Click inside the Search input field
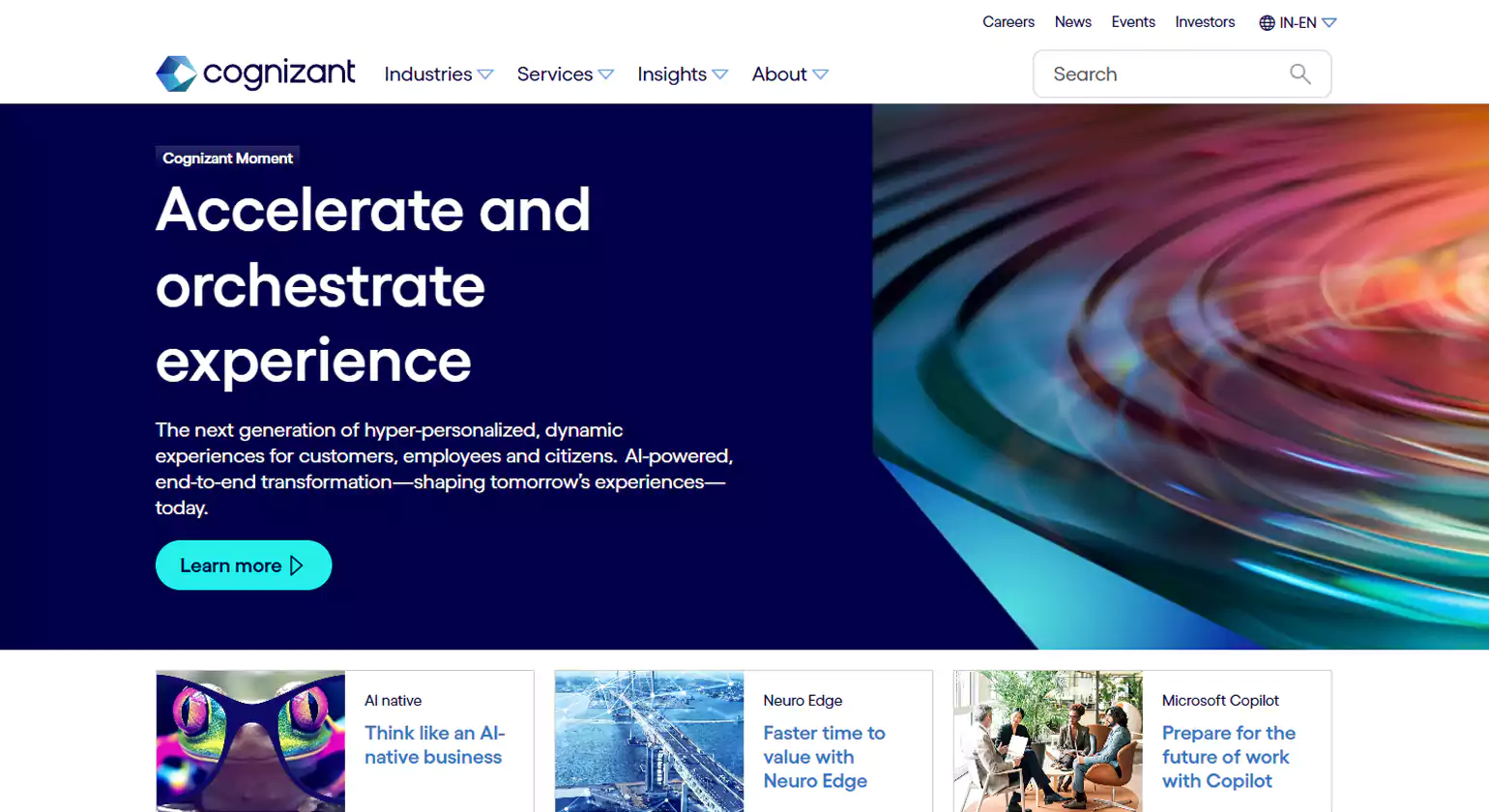 click(x=1160, y=74)
